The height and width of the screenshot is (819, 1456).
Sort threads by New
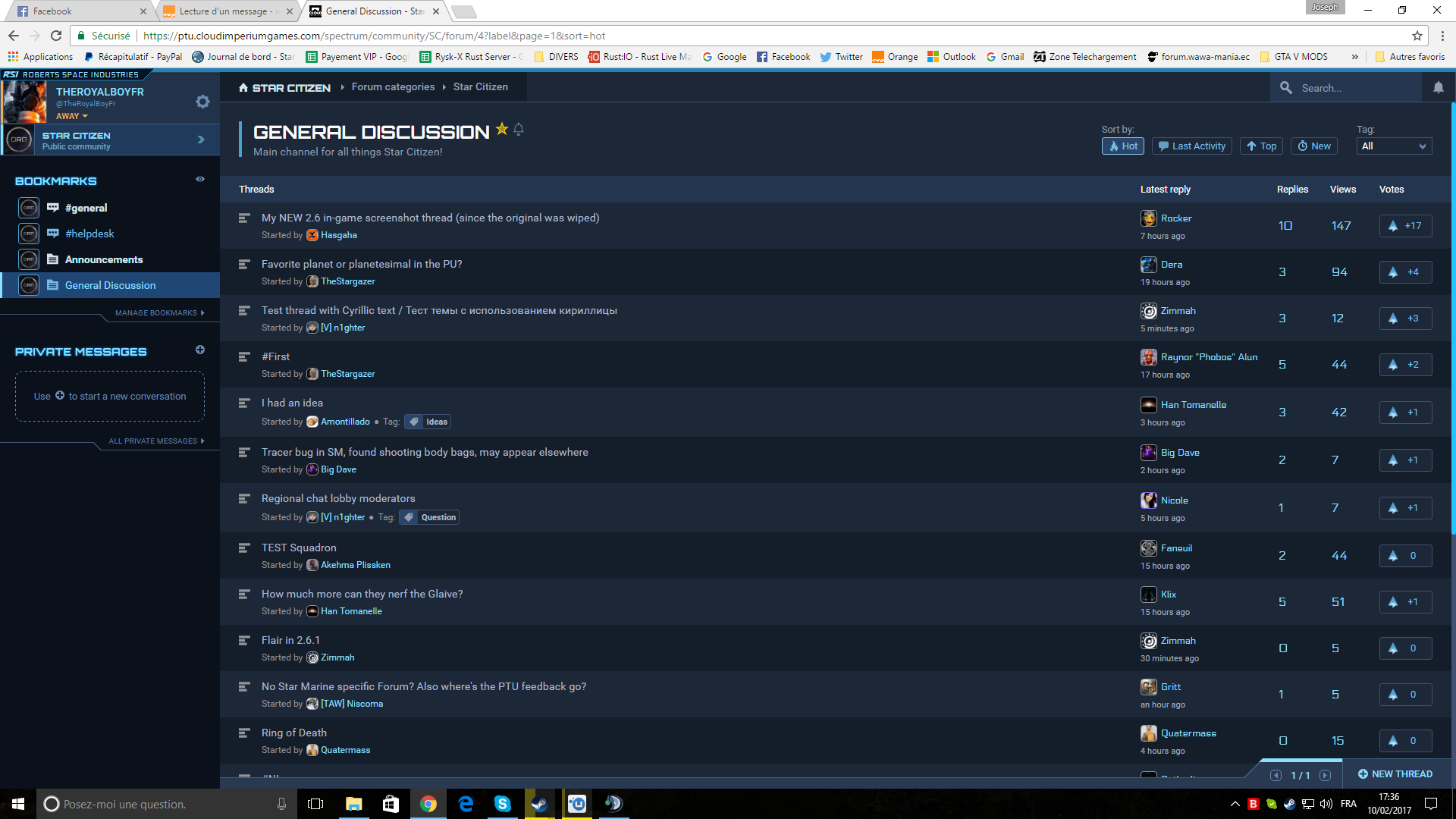(1313, 146)
